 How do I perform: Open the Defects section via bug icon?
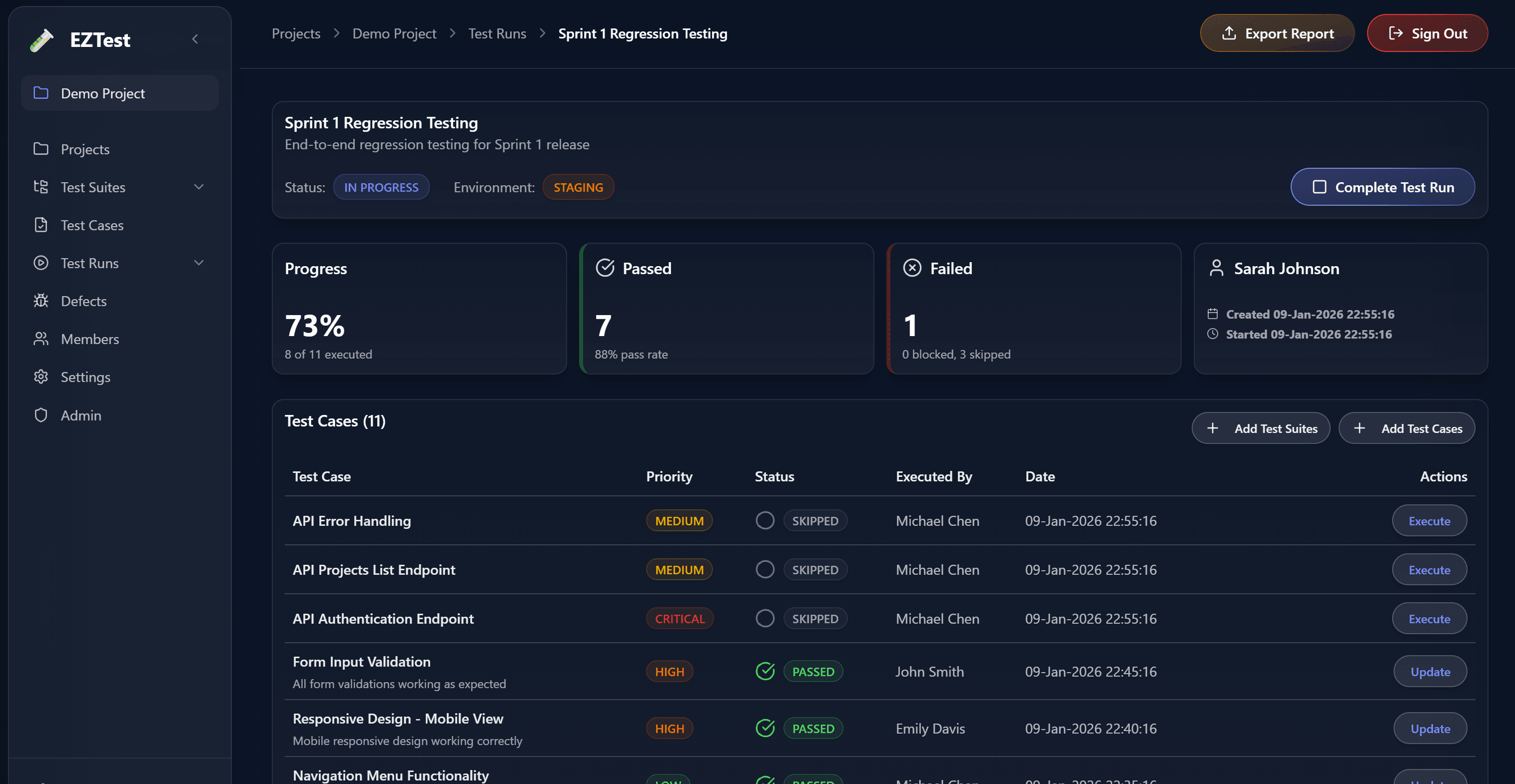click(40, 300)
